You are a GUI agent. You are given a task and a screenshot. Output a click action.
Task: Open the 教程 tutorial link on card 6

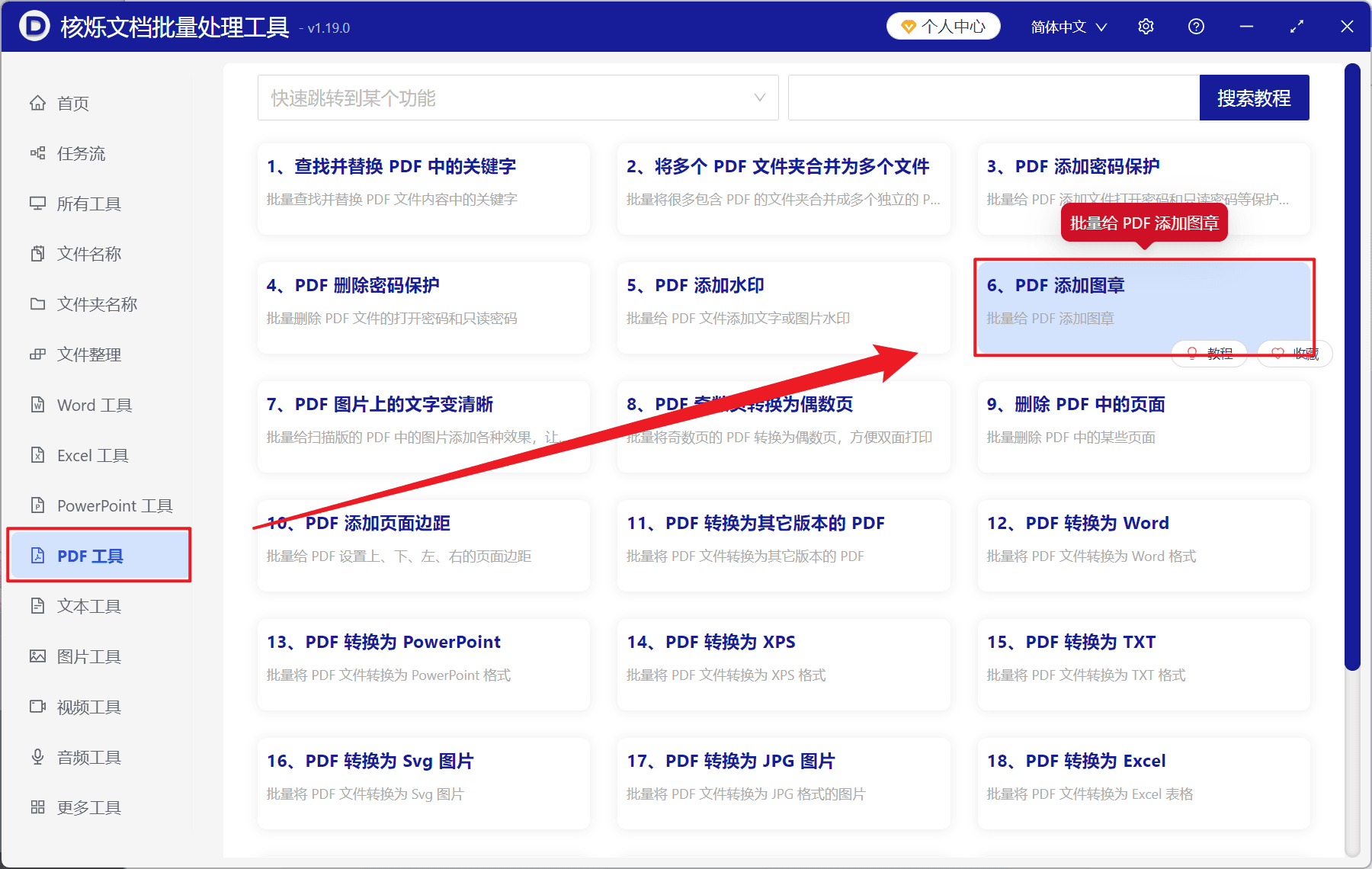point(1209,353)
